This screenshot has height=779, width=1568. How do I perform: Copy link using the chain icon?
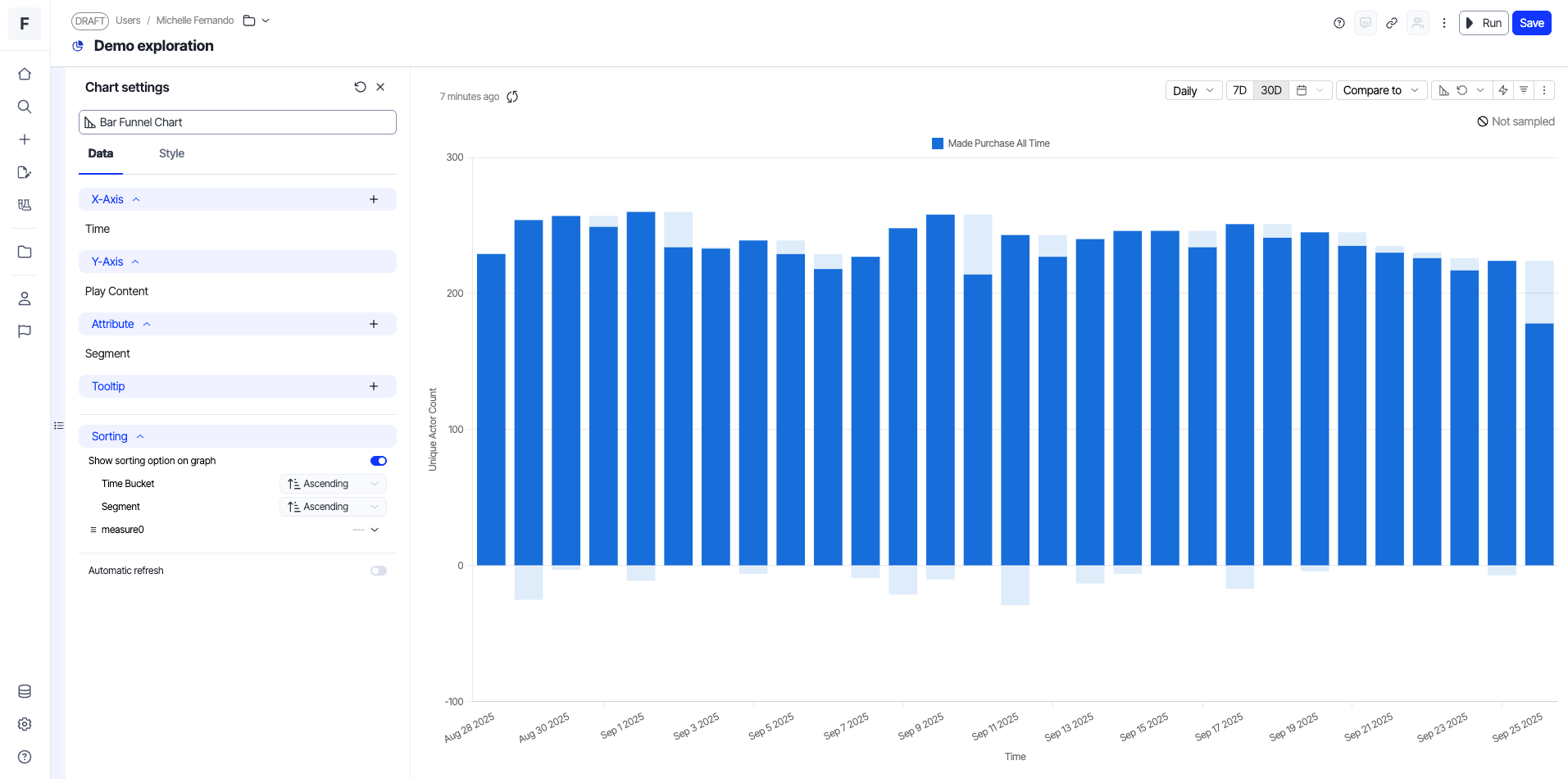(1392, 23)
